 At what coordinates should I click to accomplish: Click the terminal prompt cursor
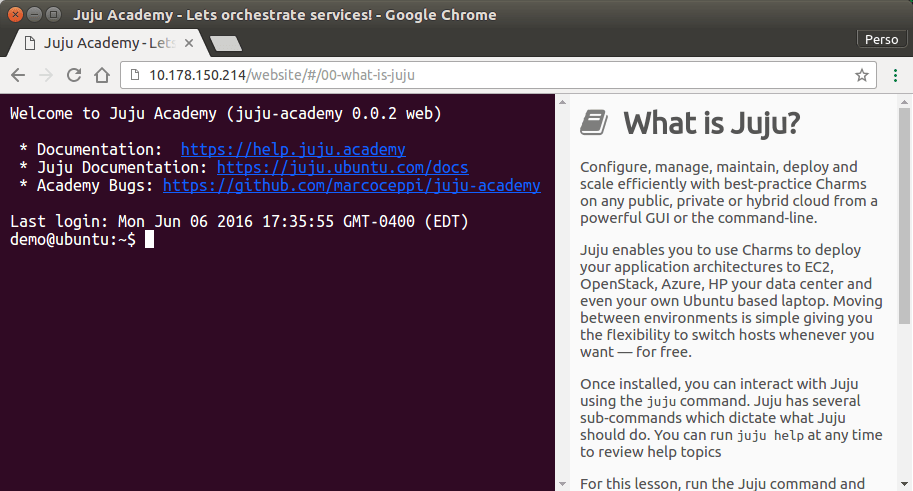point(149,240)
